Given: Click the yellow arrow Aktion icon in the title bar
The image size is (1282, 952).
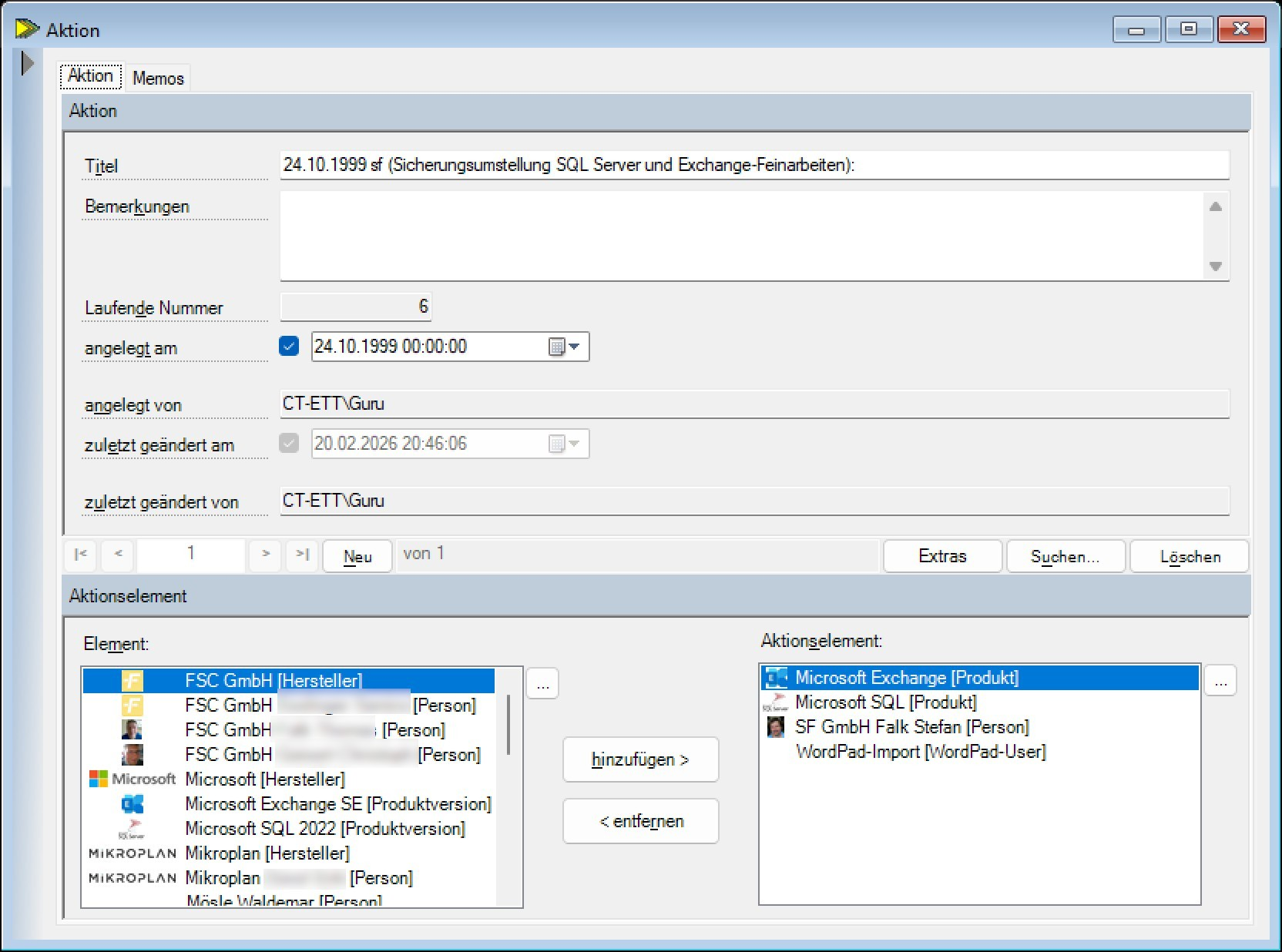Looking at the screenshot, I should tap(28, 28).
